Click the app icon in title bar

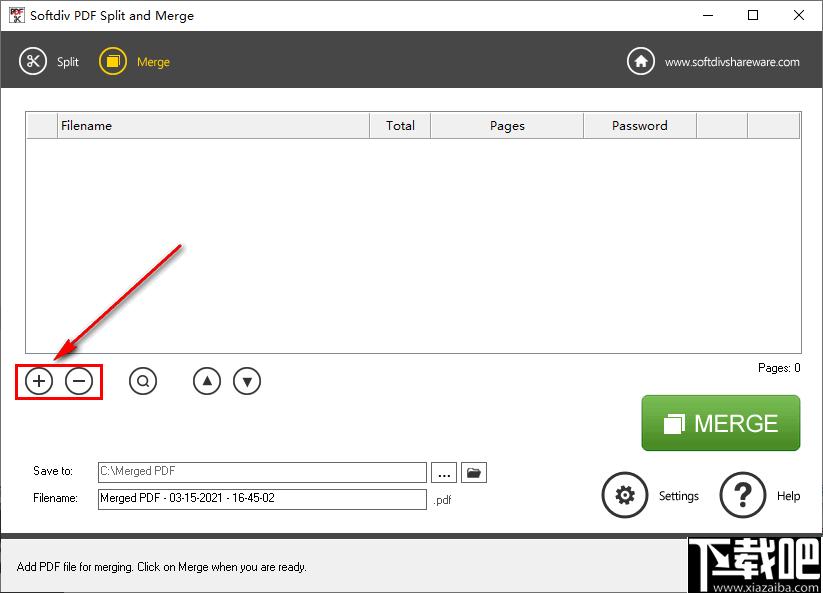point(17,15)
